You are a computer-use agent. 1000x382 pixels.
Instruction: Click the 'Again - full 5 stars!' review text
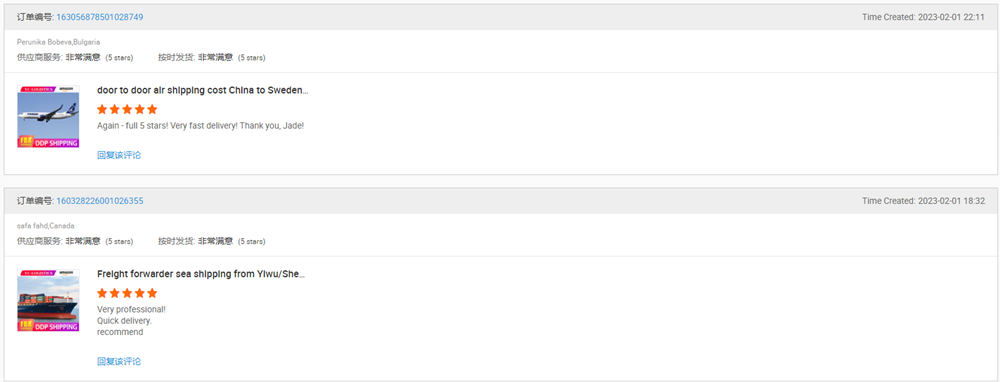point(200,126)
